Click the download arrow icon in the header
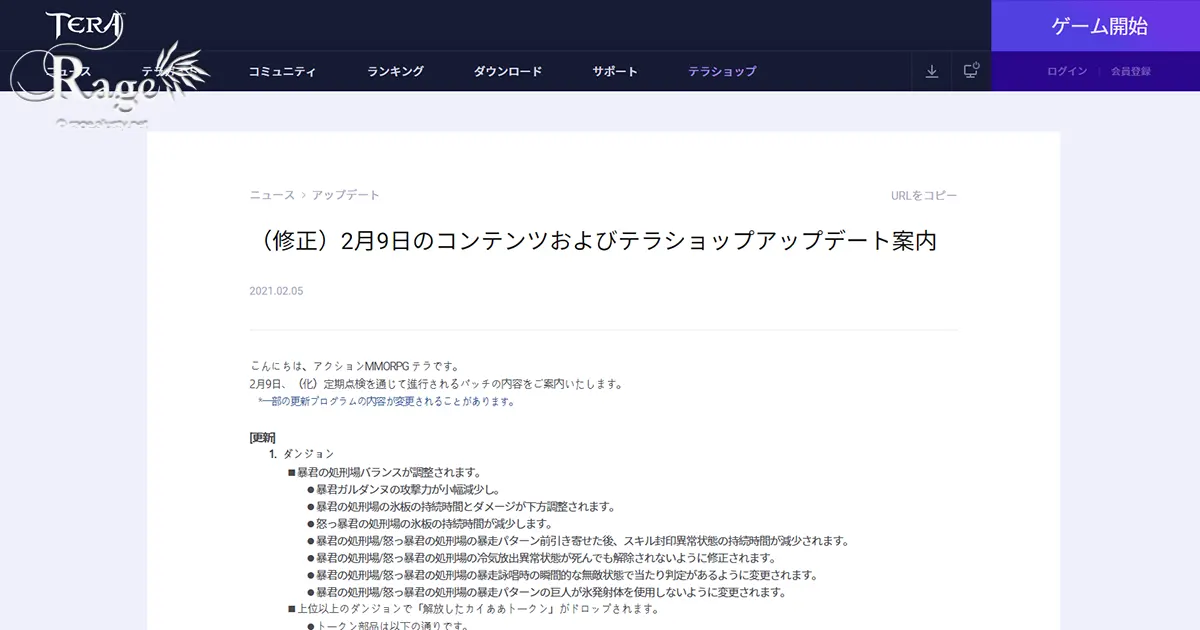The image size is (1200, 630). (932, 71)
